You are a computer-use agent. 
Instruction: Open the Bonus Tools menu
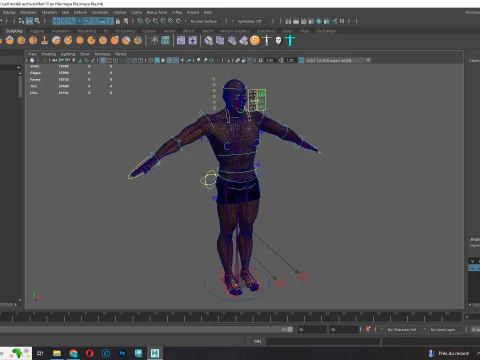[x=157, y=12]
